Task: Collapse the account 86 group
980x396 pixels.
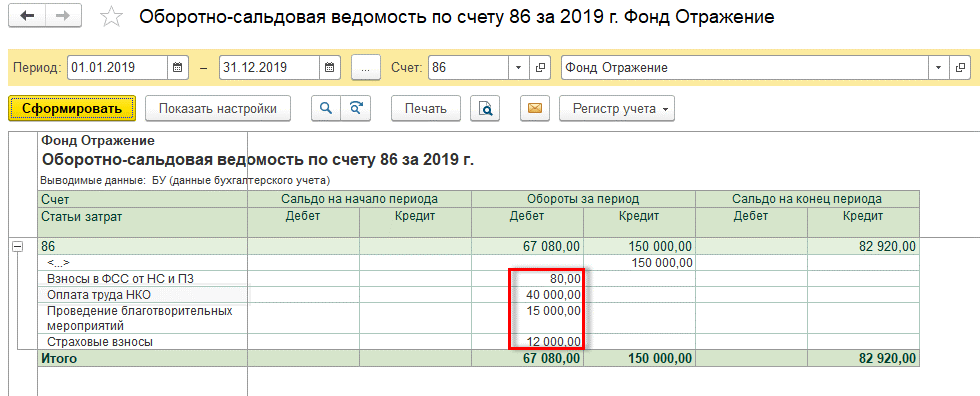Action: 18,247
